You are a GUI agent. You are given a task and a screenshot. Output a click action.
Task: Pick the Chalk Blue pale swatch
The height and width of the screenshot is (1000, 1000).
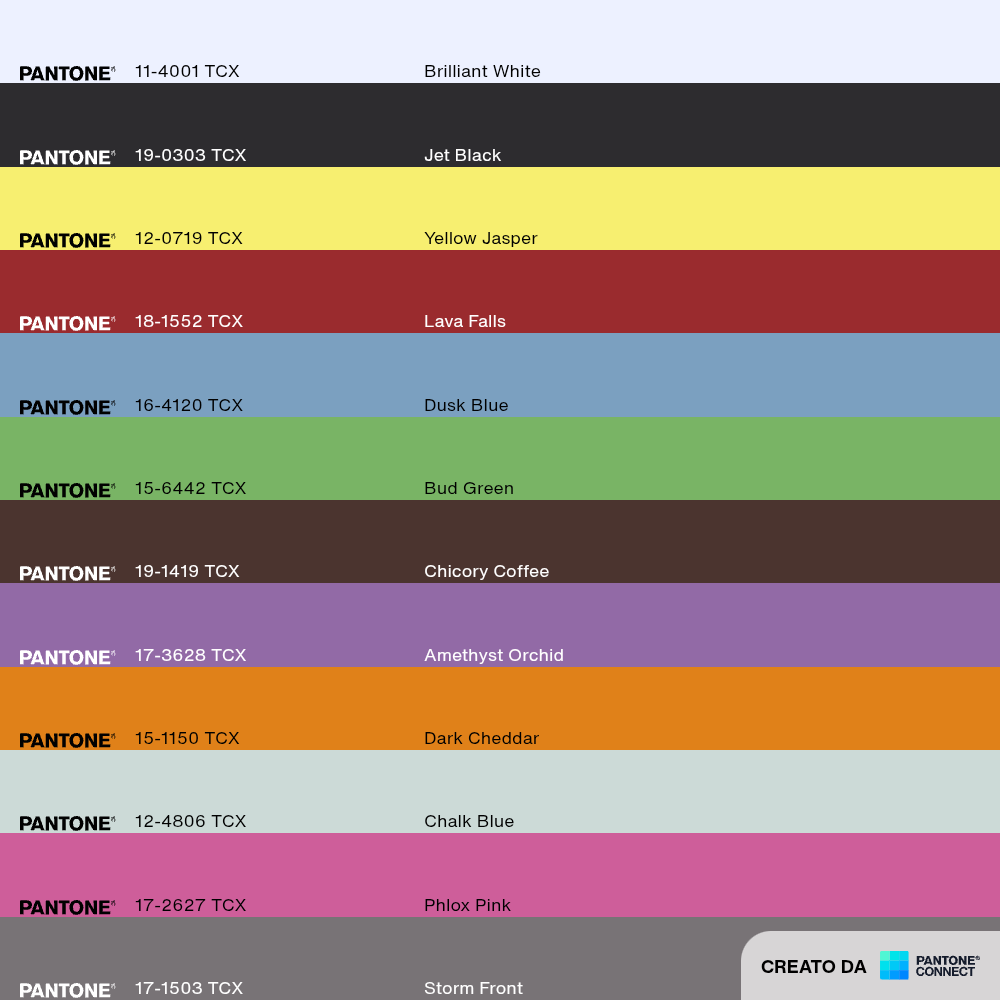pos(500,791)
